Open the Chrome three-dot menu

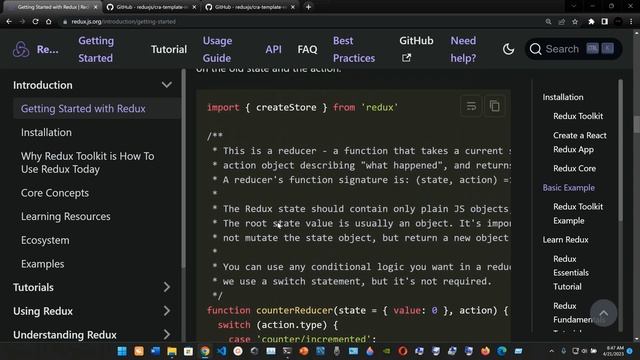(631, 22)
